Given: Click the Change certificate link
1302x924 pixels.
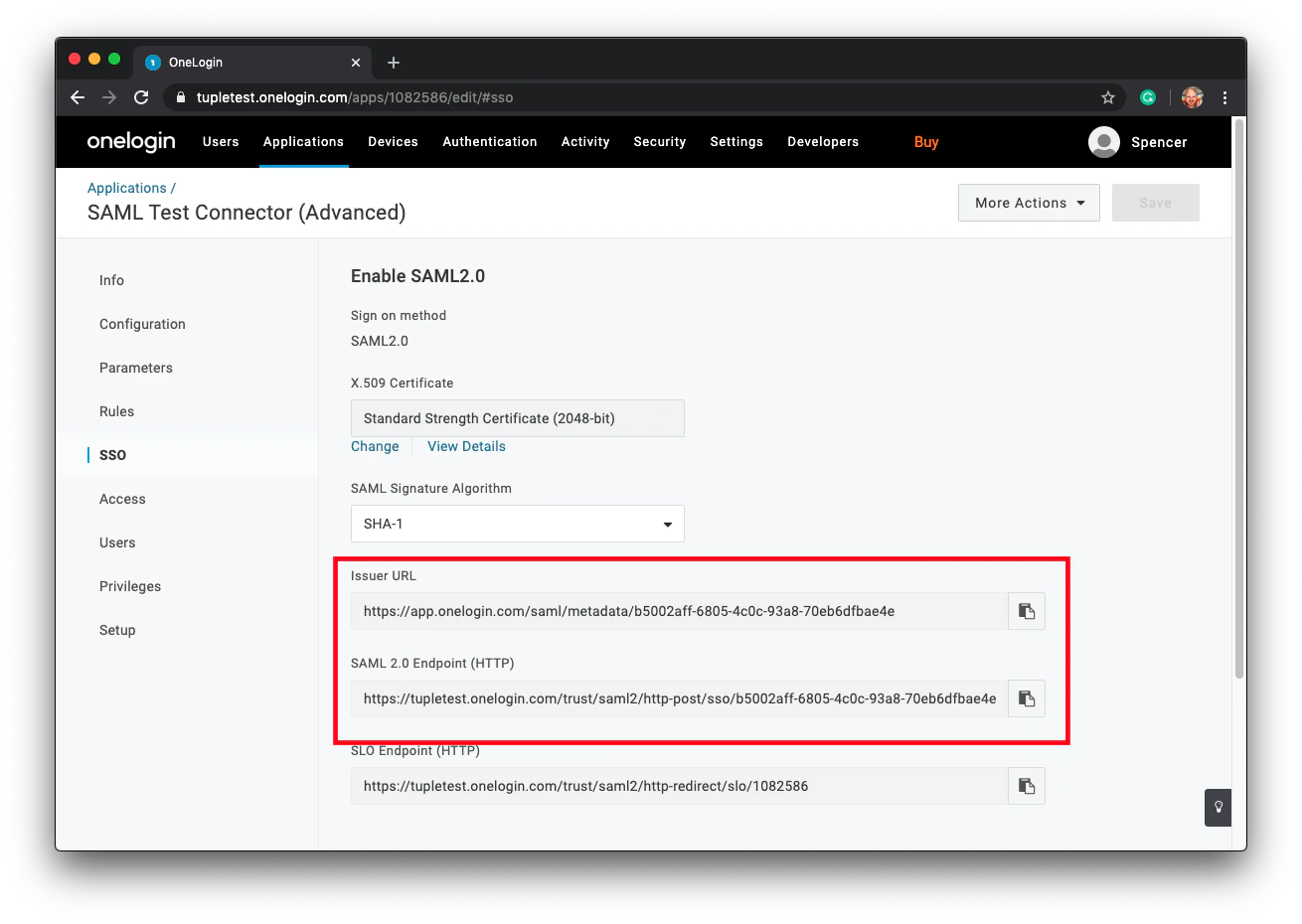Looking at the screenshot, I should click(375, 446).
